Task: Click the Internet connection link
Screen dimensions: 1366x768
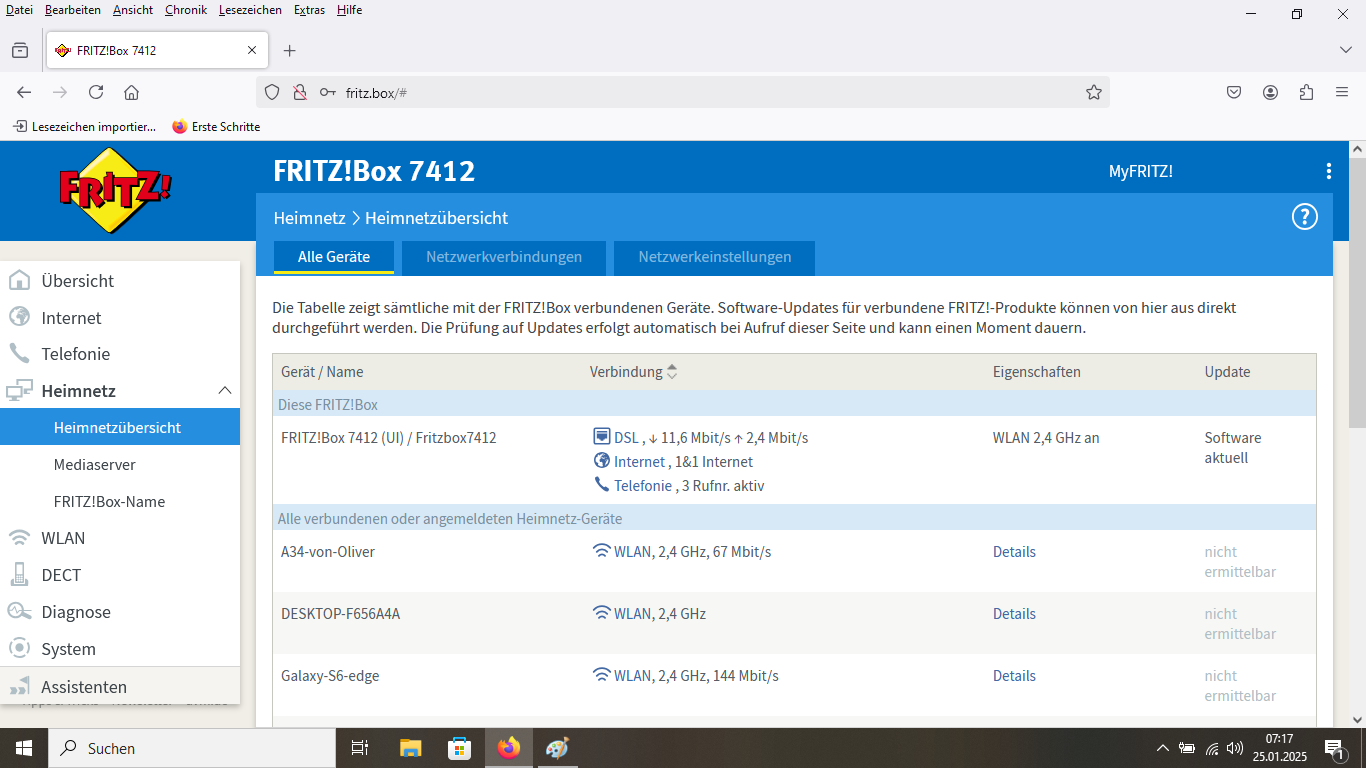Action: [x=639, y=461]
